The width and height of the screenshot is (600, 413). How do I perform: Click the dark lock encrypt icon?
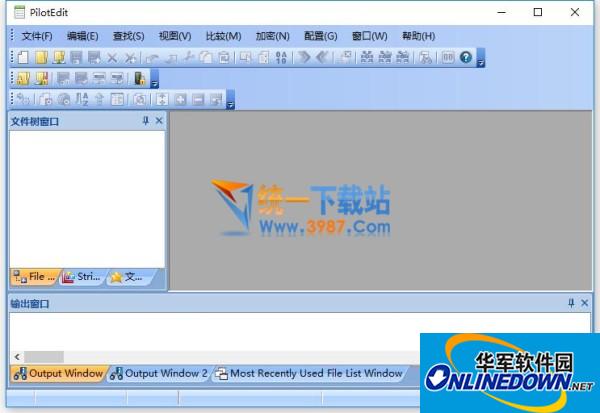point(139,78)
